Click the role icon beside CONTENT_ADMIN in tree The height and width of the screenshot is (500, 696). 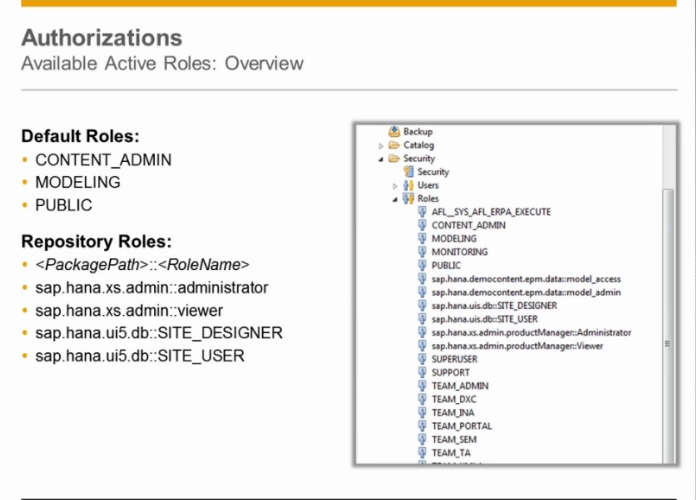pos(423,225)
